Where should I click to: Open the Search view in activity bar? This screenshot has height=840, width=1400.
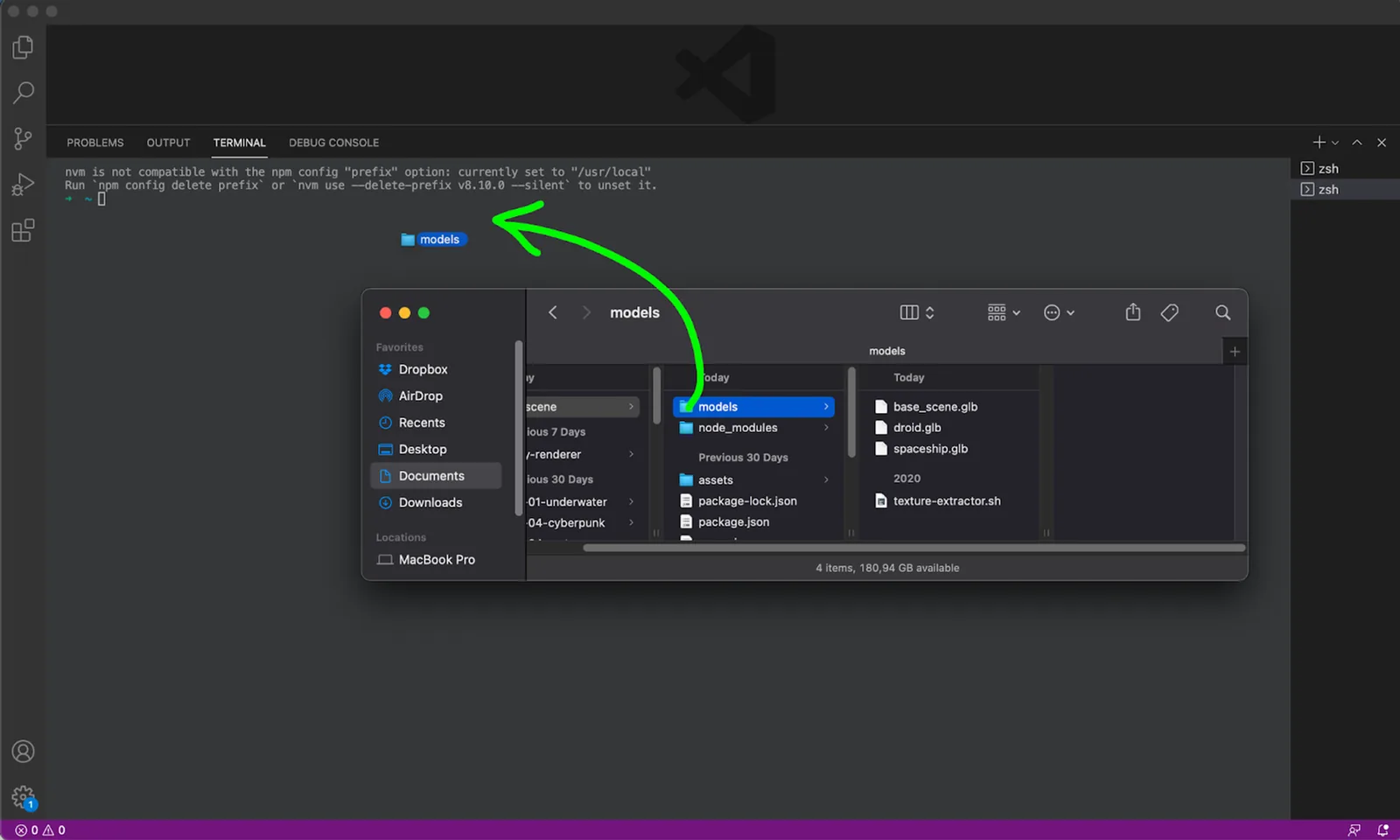click(x=24, y=92)
